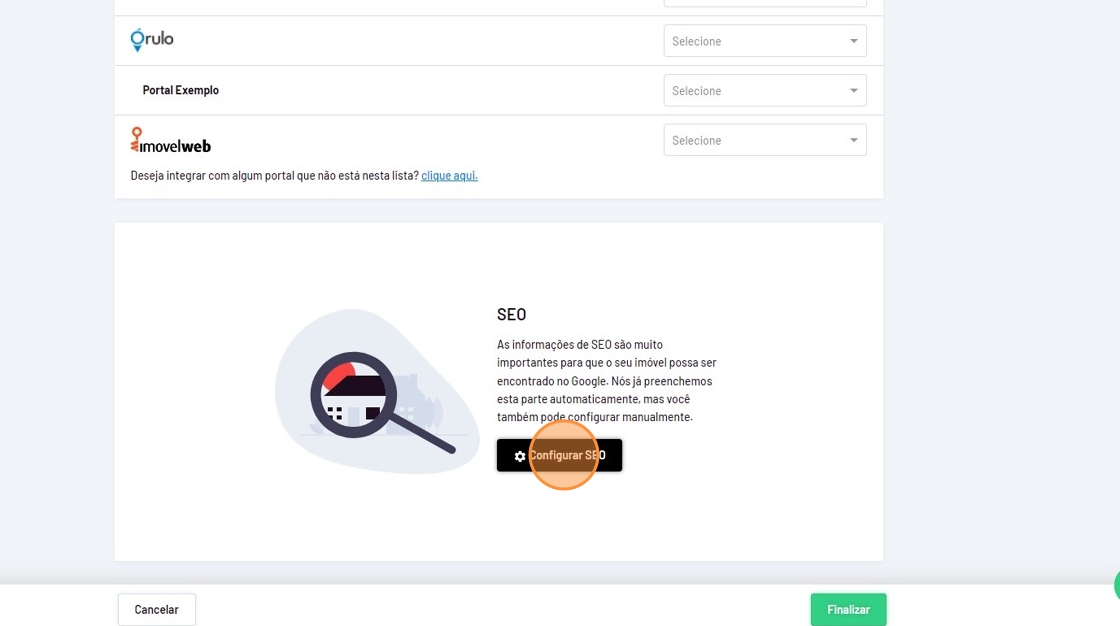
Task: Click the Órulo portal logo
Action: 152,40
